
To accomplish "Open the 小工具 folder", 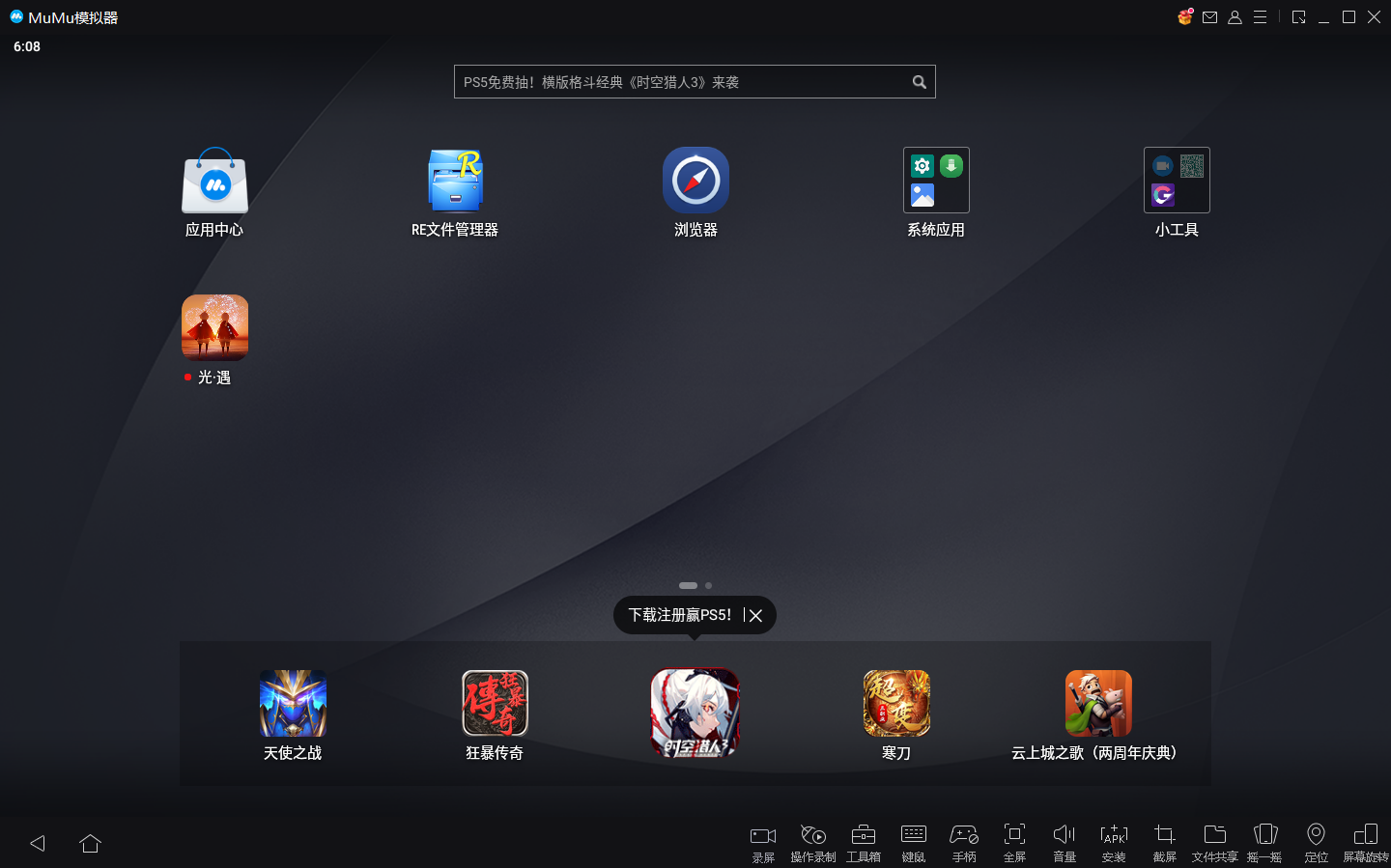I will tap(1177, 181).
